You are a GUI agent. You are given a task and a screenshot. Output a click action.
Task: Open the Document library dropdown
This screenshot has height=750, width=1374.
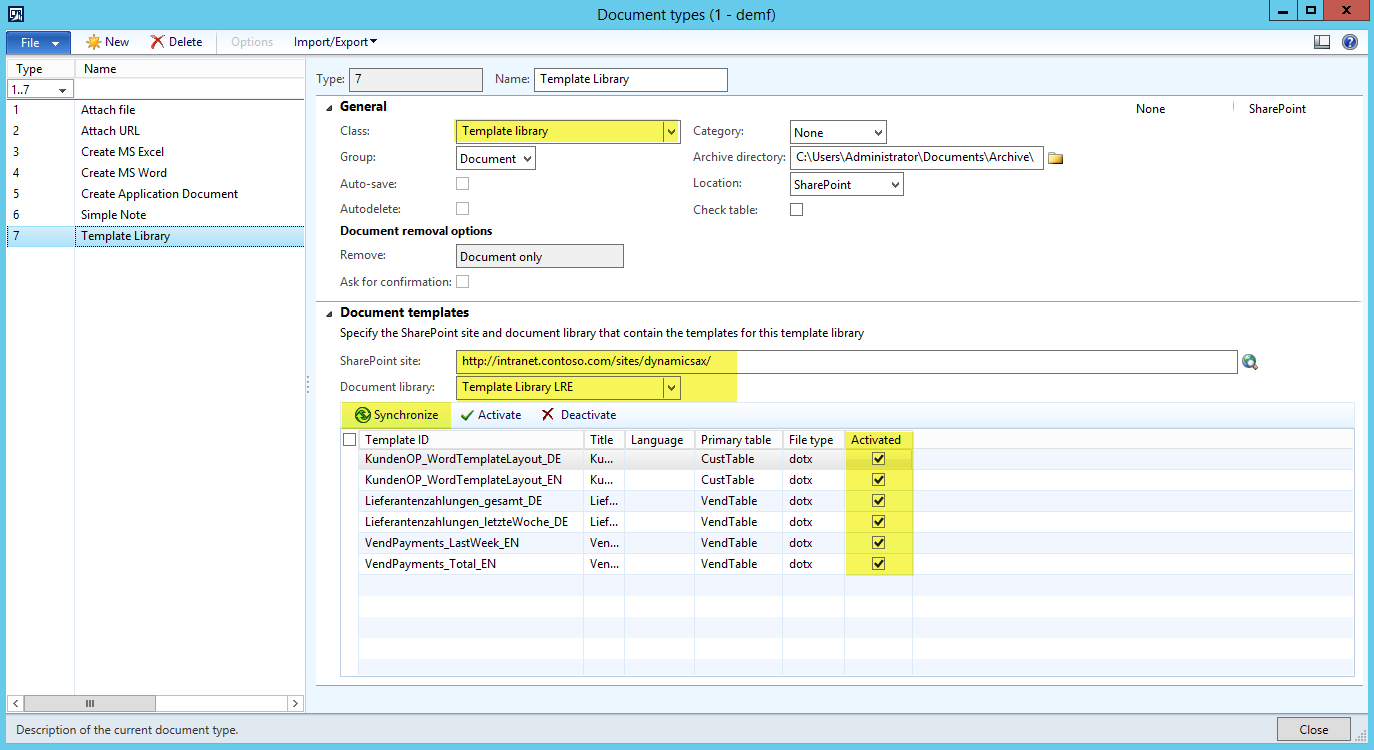click(x=671, y=387)
